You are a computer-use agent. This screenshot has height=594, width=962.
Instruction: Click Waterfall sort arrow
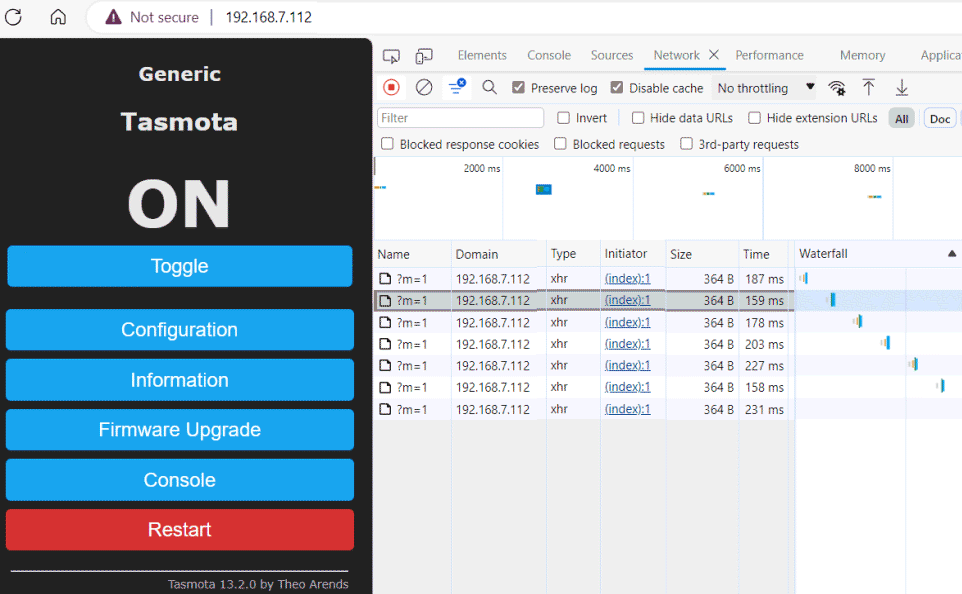(952, 253)
